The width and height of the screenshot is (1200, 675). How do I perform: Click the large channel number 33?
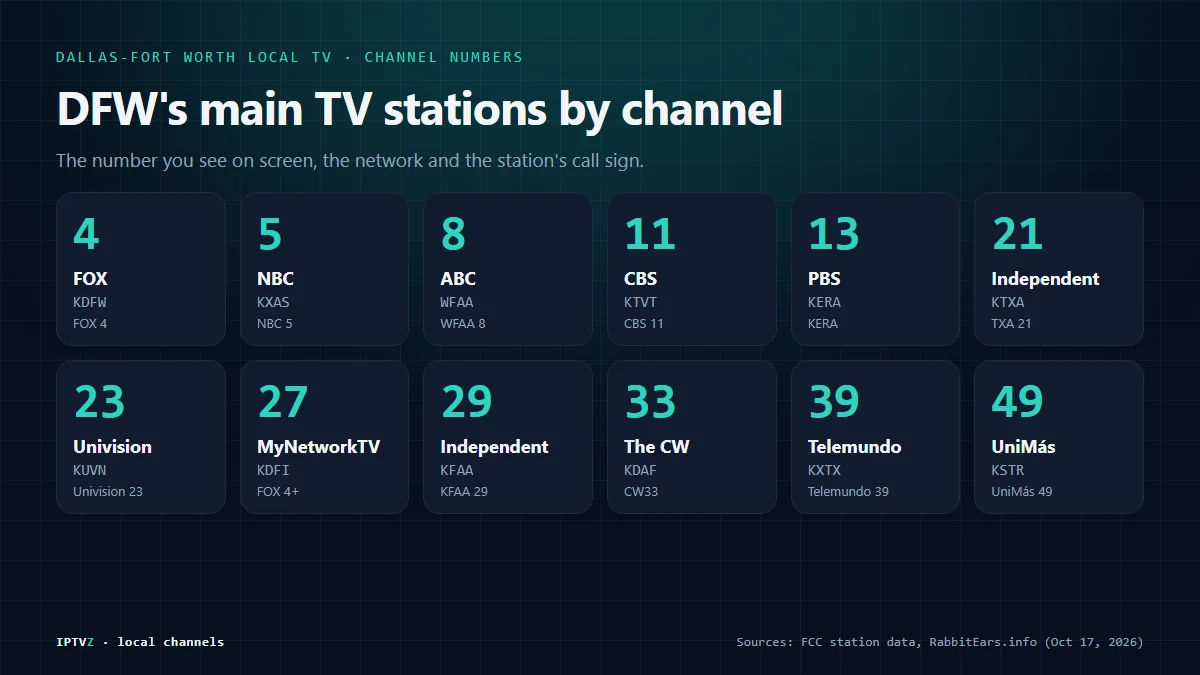[651, 402]
